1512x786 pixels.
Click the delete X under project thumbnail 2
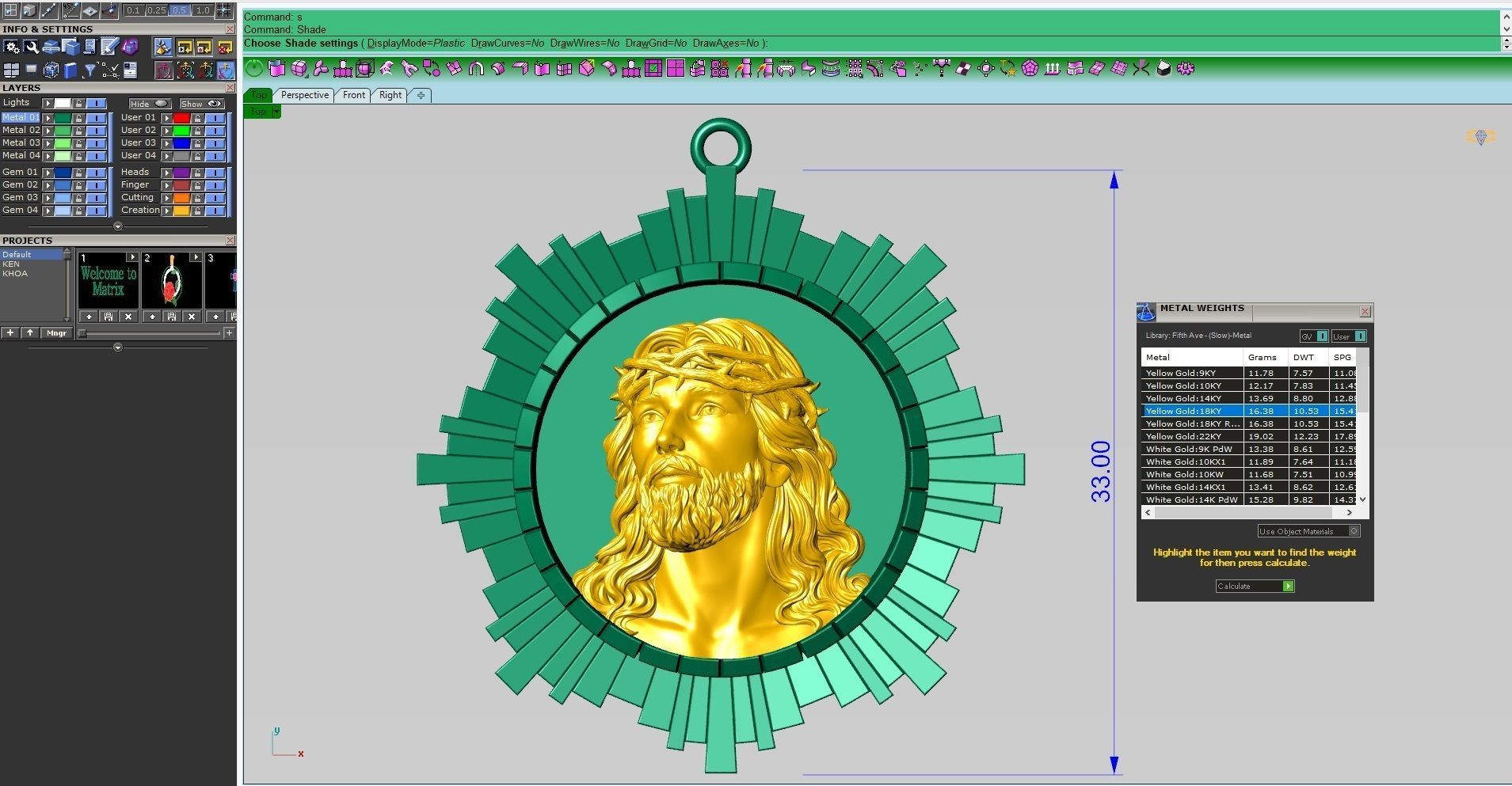tap(192, 317)
